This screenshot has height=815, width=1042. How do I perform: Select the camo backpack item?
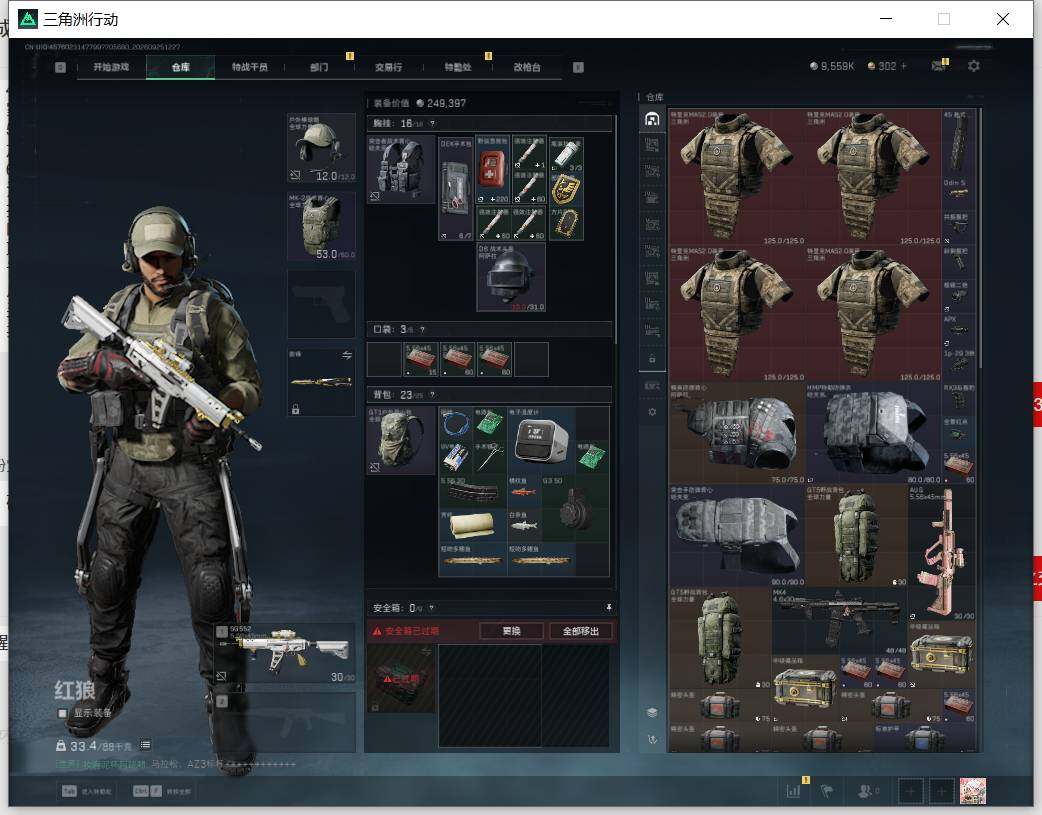coord(401,441)
